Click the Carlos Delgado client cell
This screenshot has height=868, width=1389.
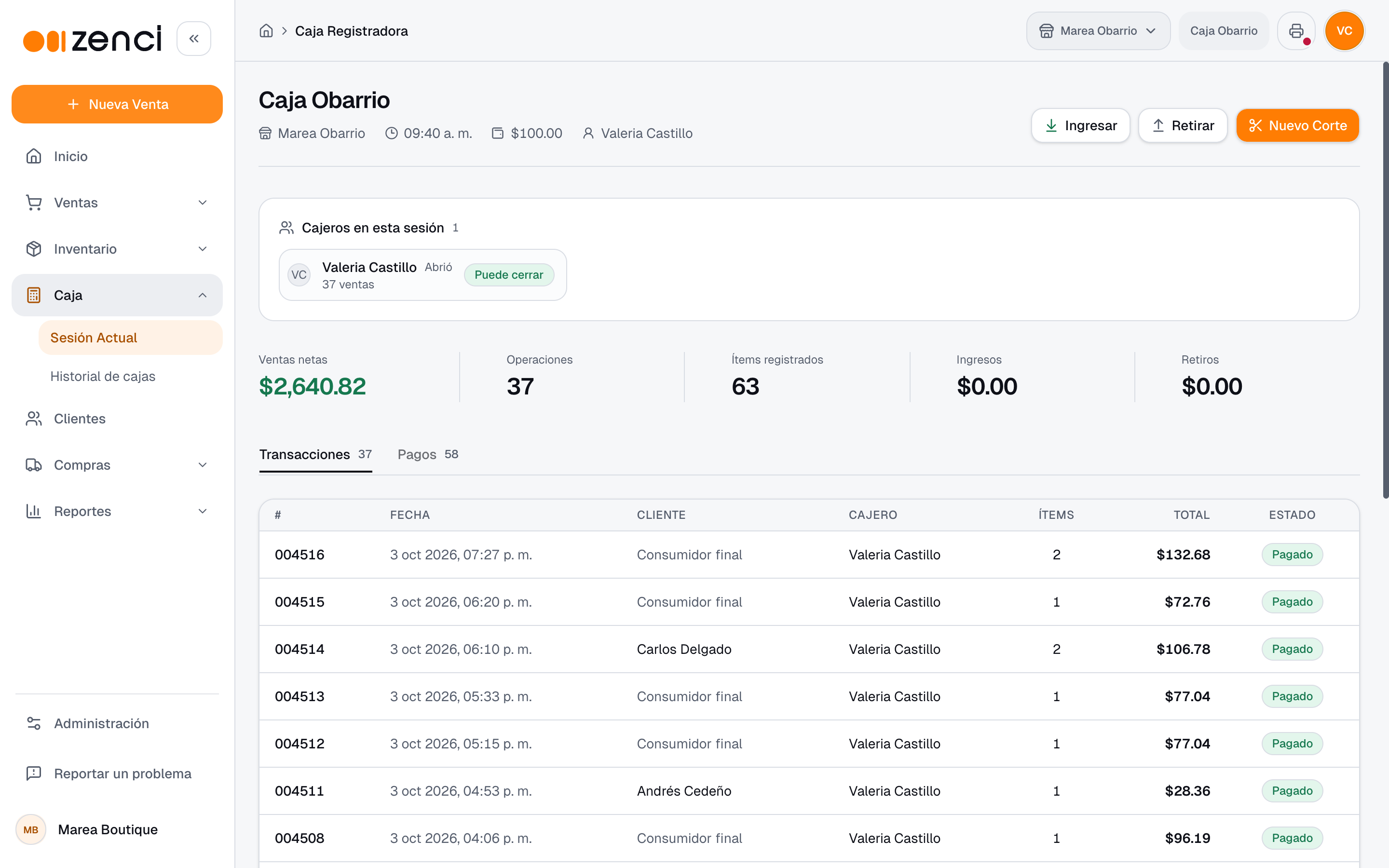[x=684, y=649]
